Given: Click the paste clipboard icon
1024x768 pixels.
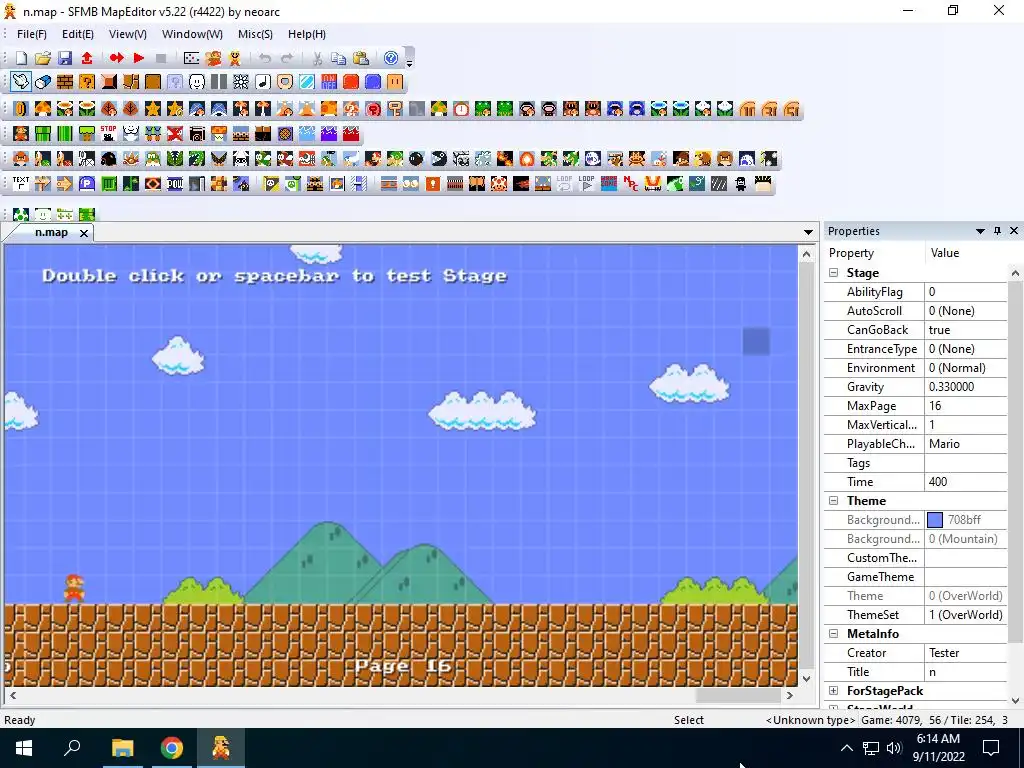Looking at the screenshot, I should tap(360, 58).
